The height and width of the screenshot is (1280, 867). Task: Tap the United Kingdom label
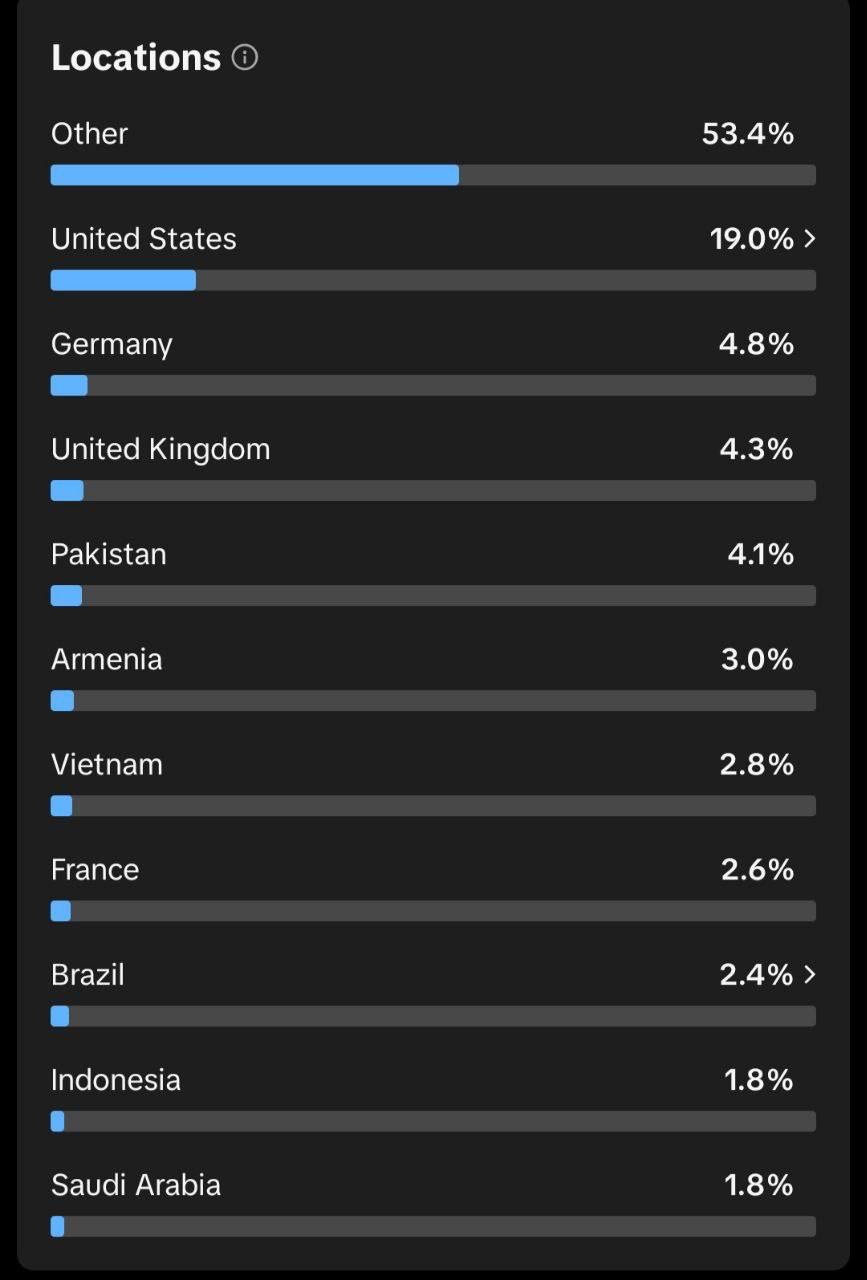(161, 449)
